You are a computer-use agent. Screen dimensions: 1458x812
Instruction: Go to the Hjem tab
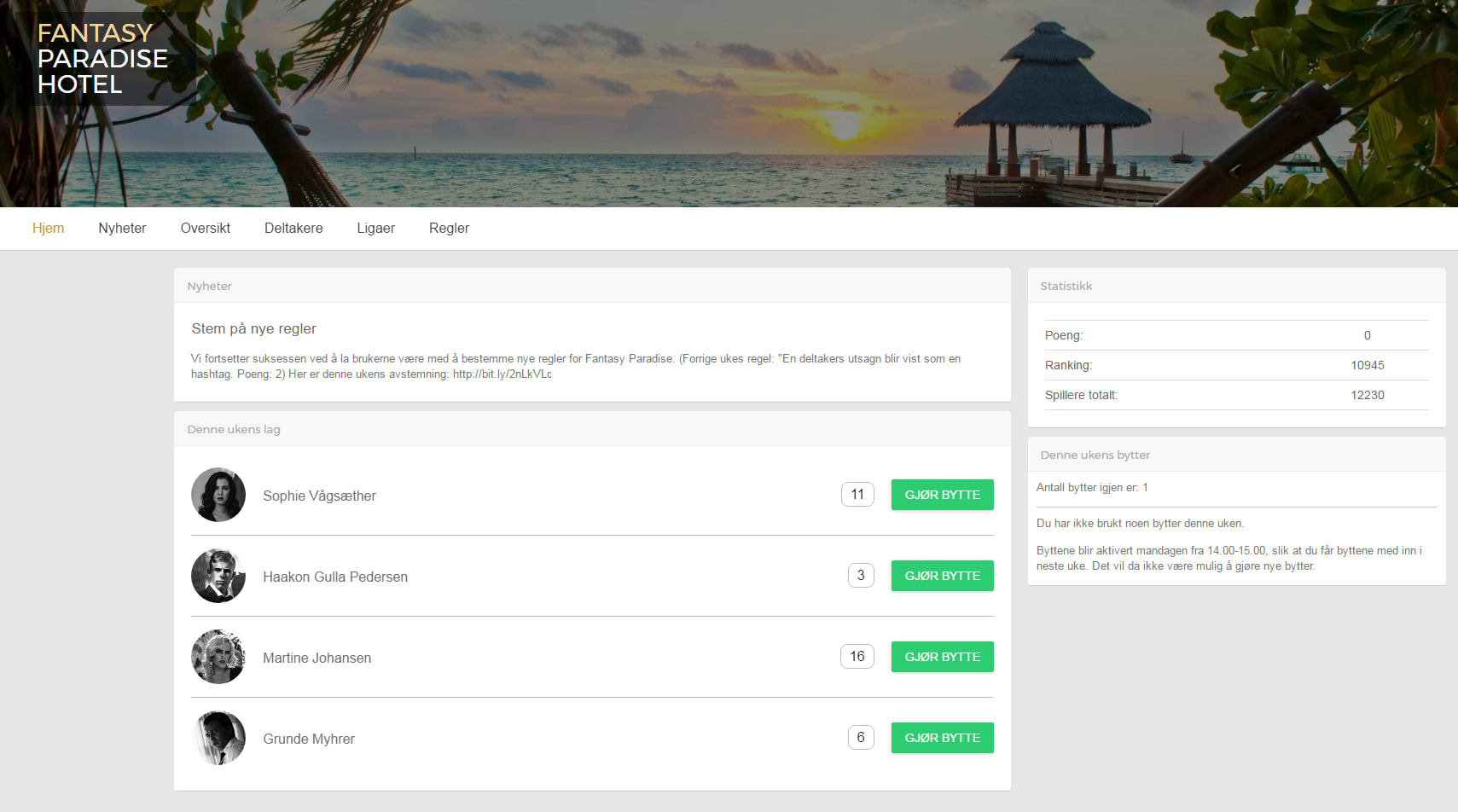(48, 229)
